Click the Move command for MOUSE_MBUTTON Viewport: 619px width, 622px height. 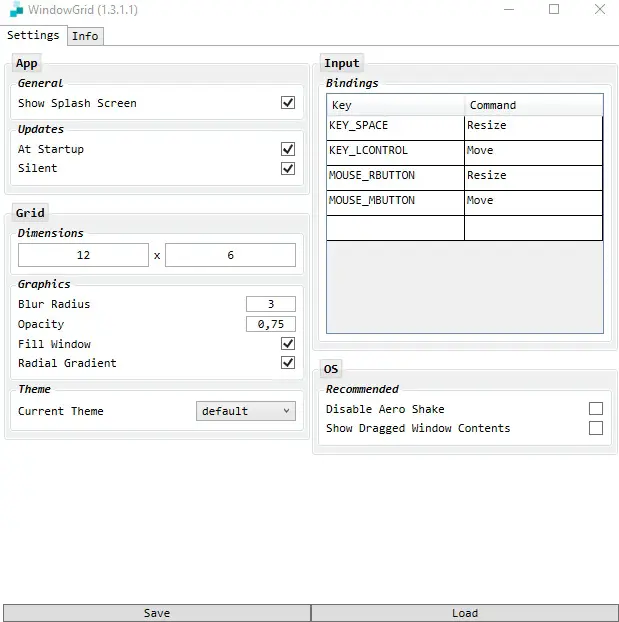[x=533, y=203]
